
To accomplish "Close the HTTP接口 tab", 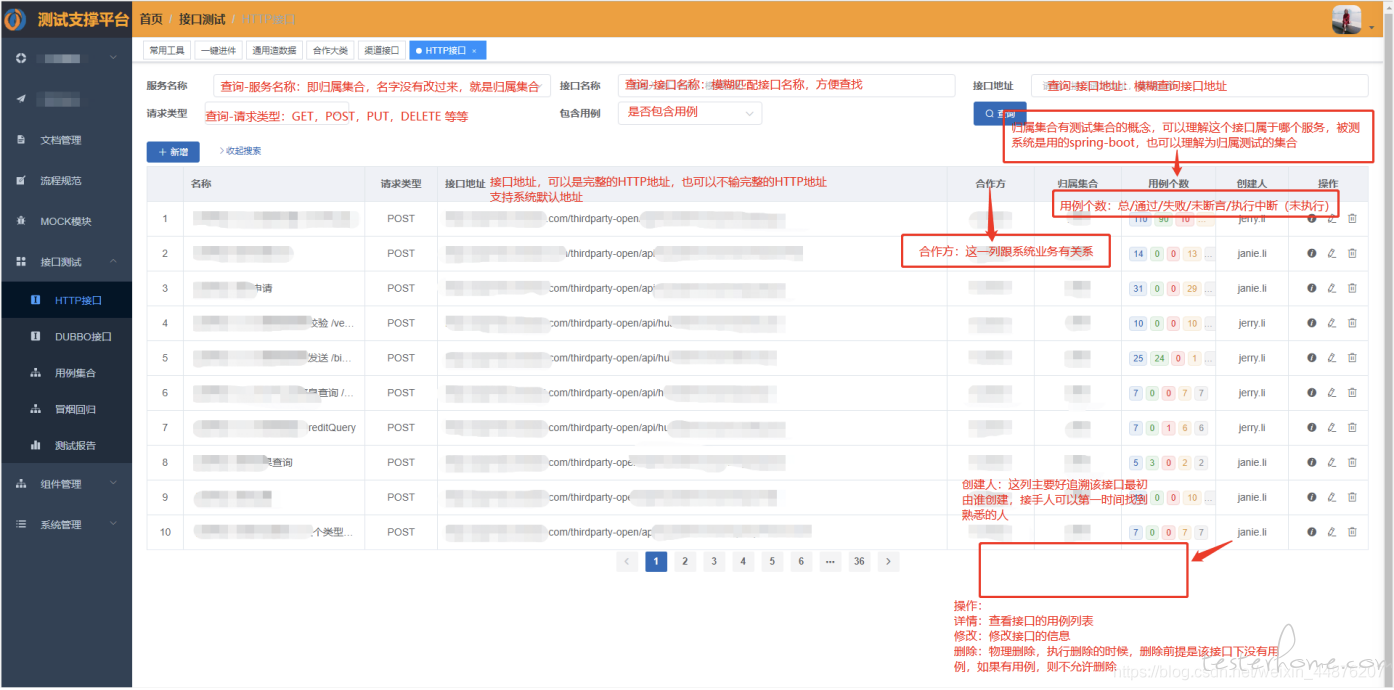I will (x=474, y=50).
